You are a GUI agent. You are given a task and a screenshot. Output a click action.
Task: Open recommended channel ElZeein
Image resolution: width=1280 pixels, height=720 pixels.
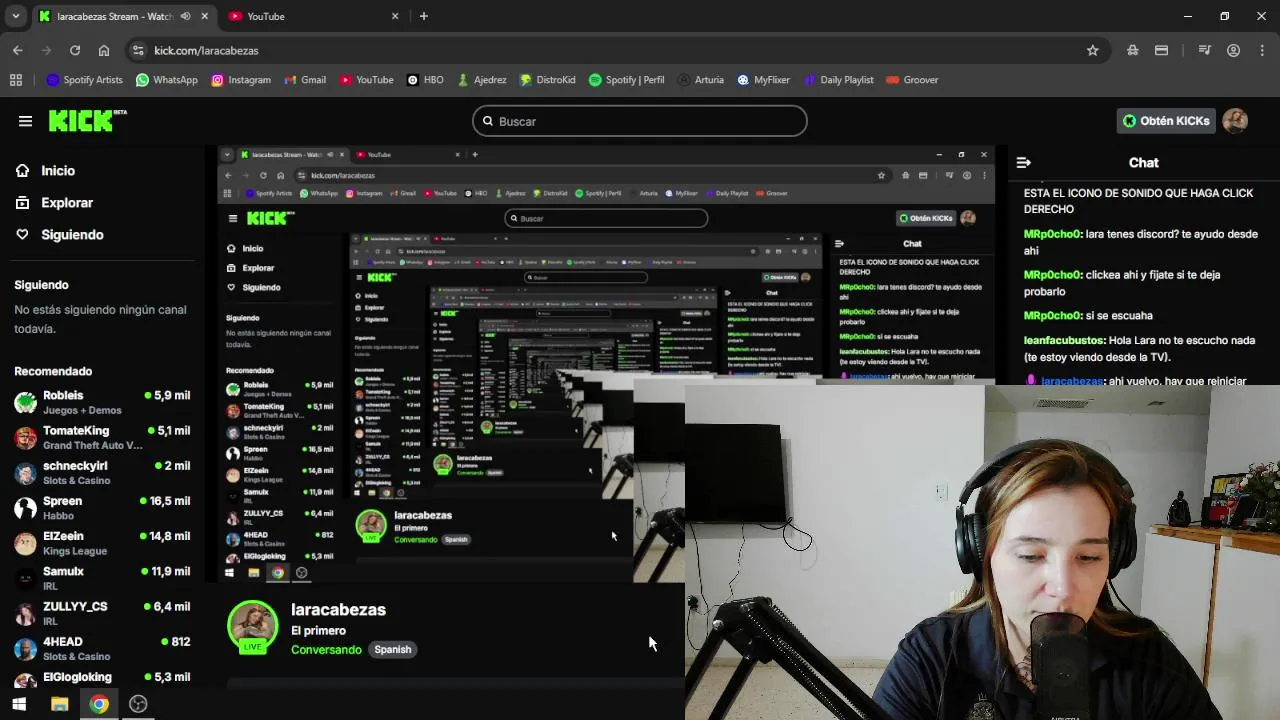point(102,543)
